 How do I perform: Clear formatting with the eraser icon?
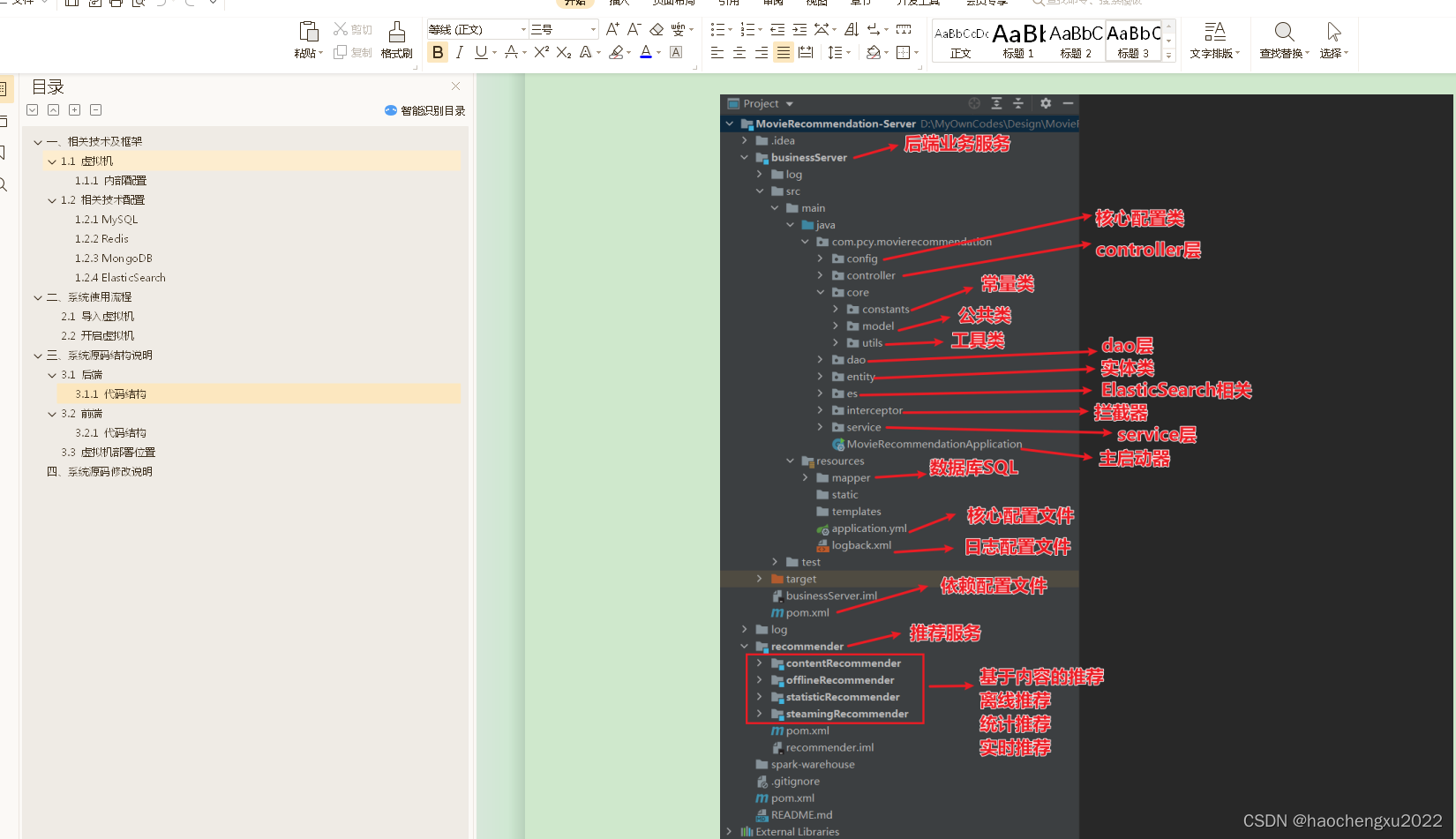[x=657, y=30]
